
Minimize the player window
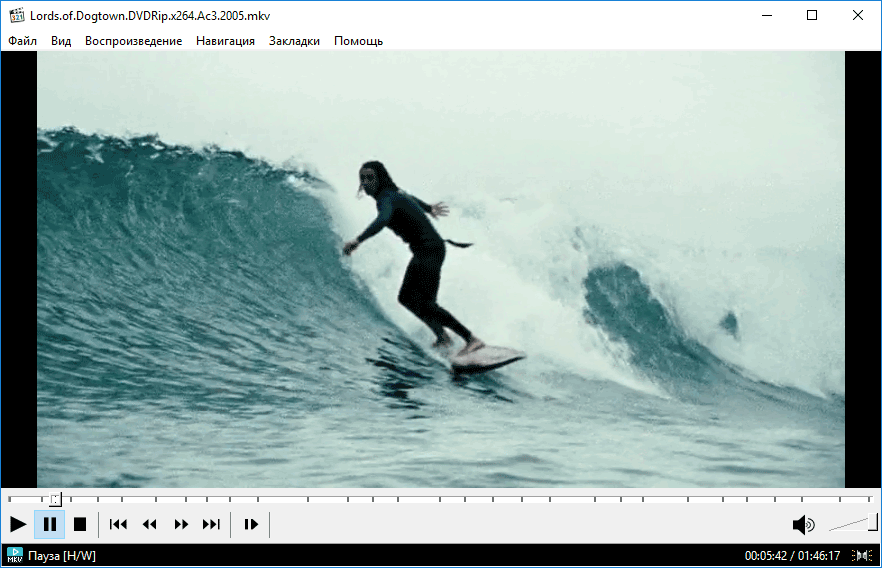(767, 15)
